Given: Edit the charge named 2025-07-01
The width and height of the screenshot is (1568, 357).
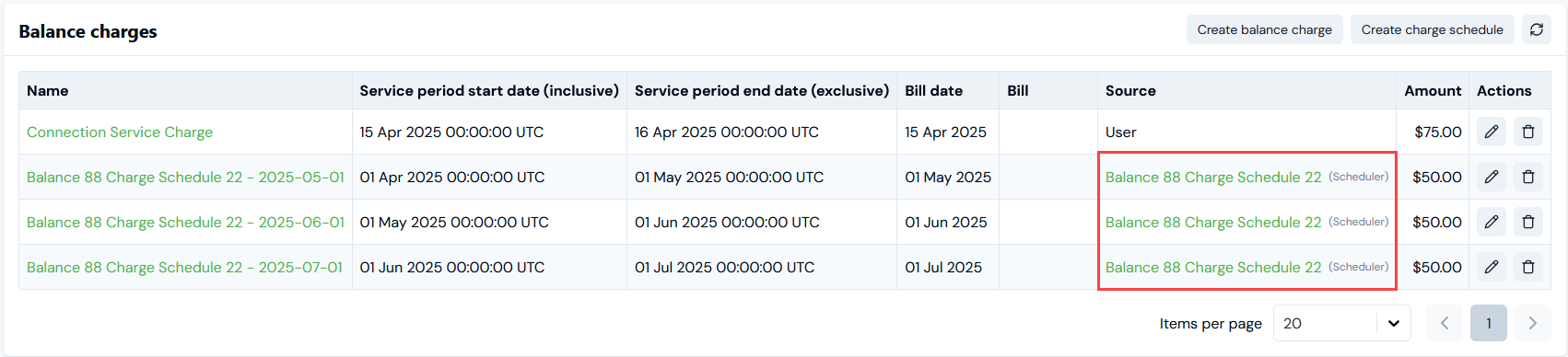Looking at the screenshot, I should pyautogui.click(x=1492, y=267).
